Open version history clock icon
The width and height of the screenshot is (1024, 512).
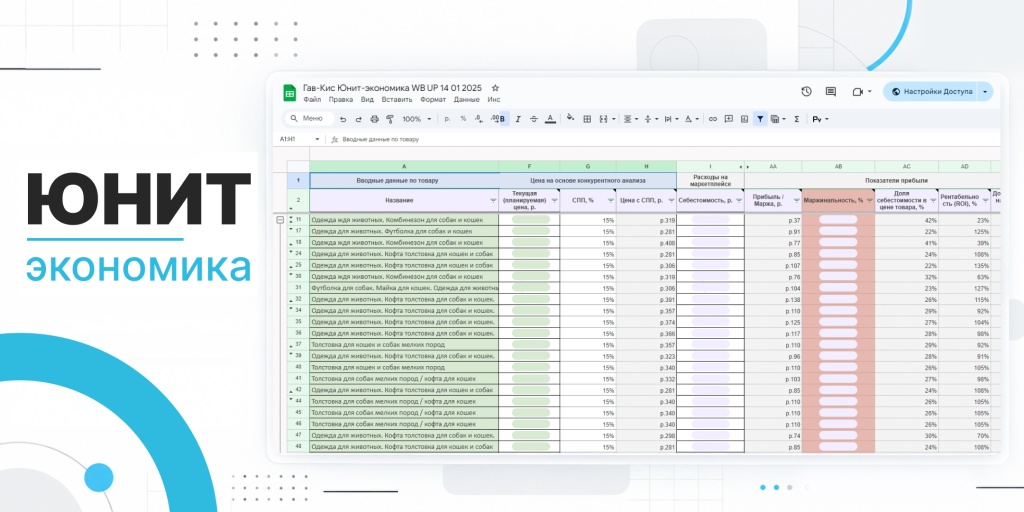point(806,91)
